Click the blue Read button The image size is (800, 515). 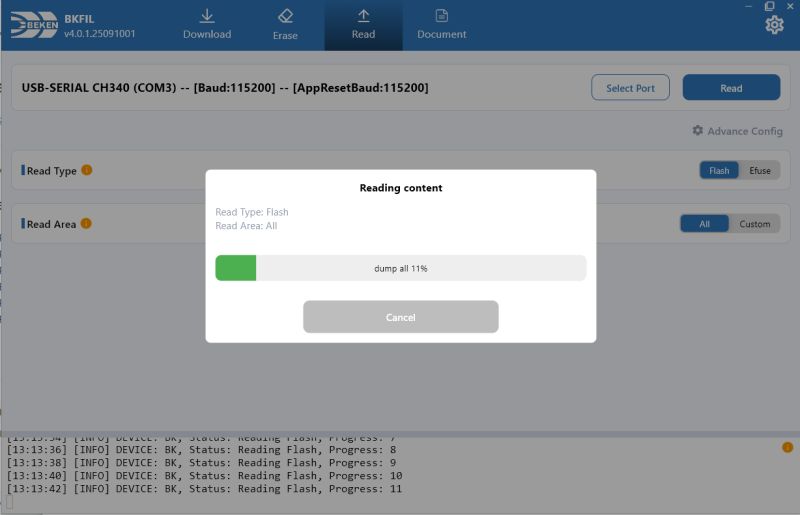pyautogui.click(x=731, y=88)
